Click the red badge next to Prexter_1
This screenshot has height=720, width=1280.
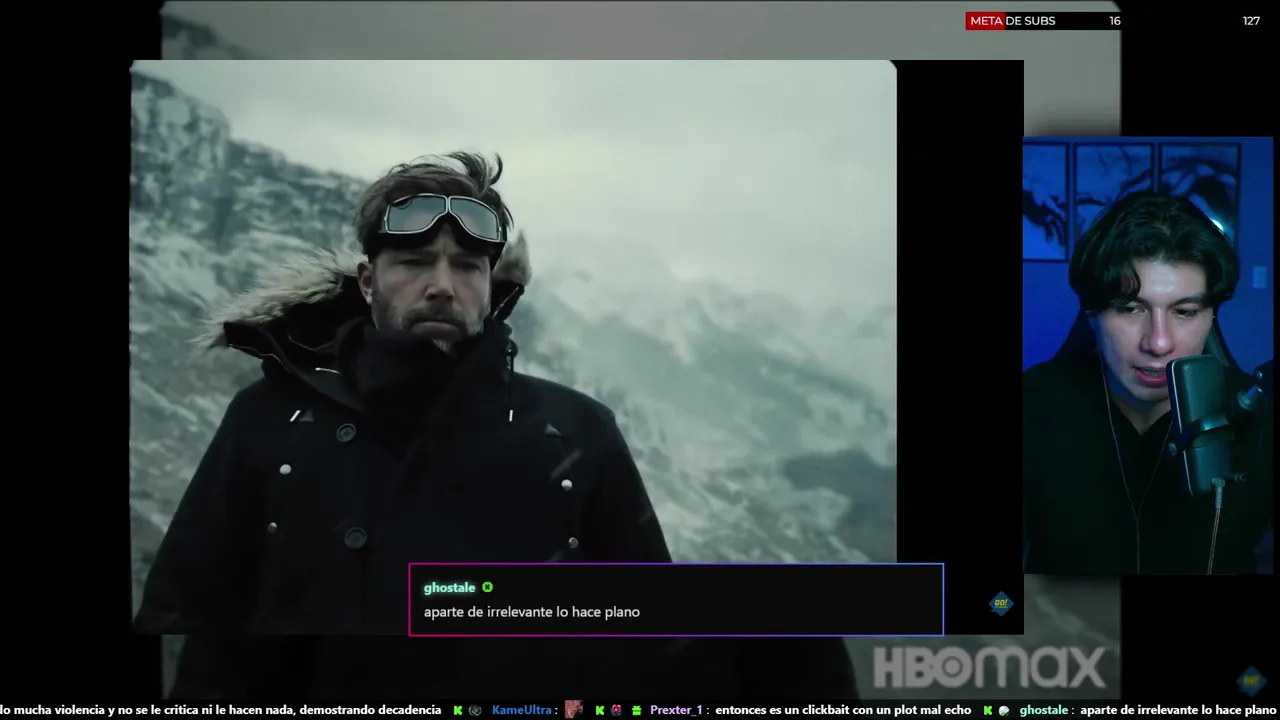click(617, 710)
